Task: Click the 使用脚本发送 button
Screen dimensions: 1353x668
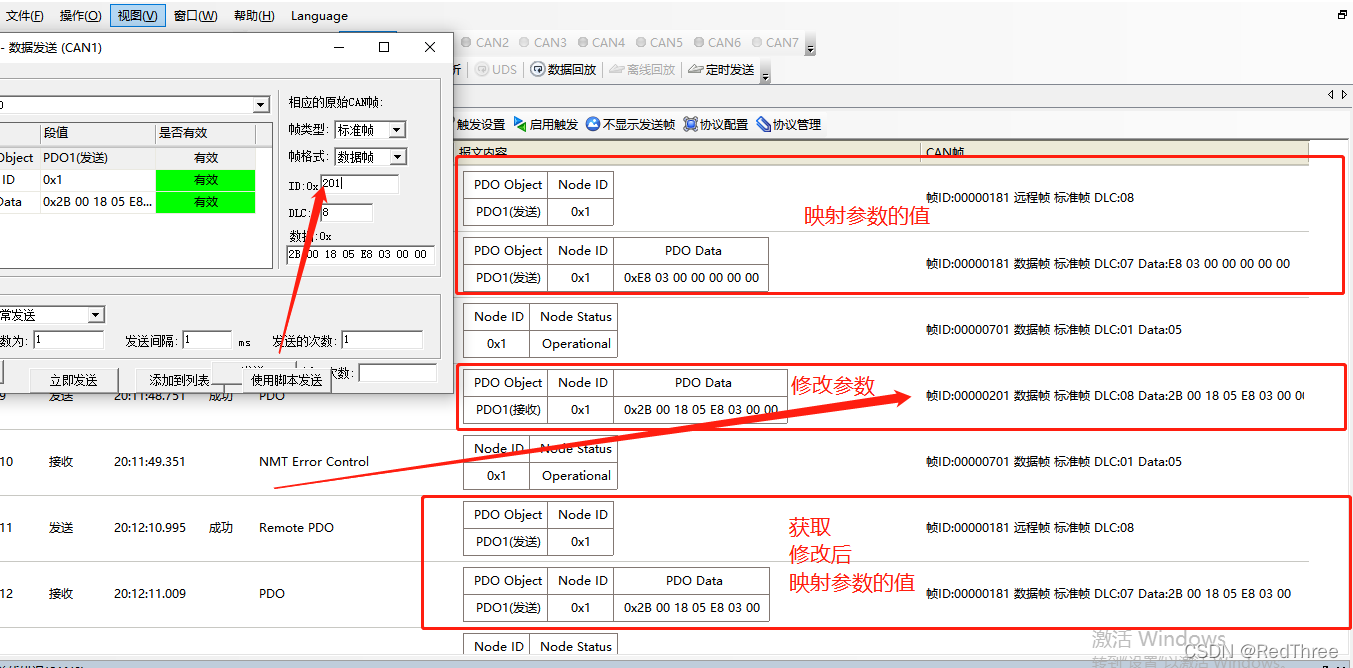Action: click(286, 380)
